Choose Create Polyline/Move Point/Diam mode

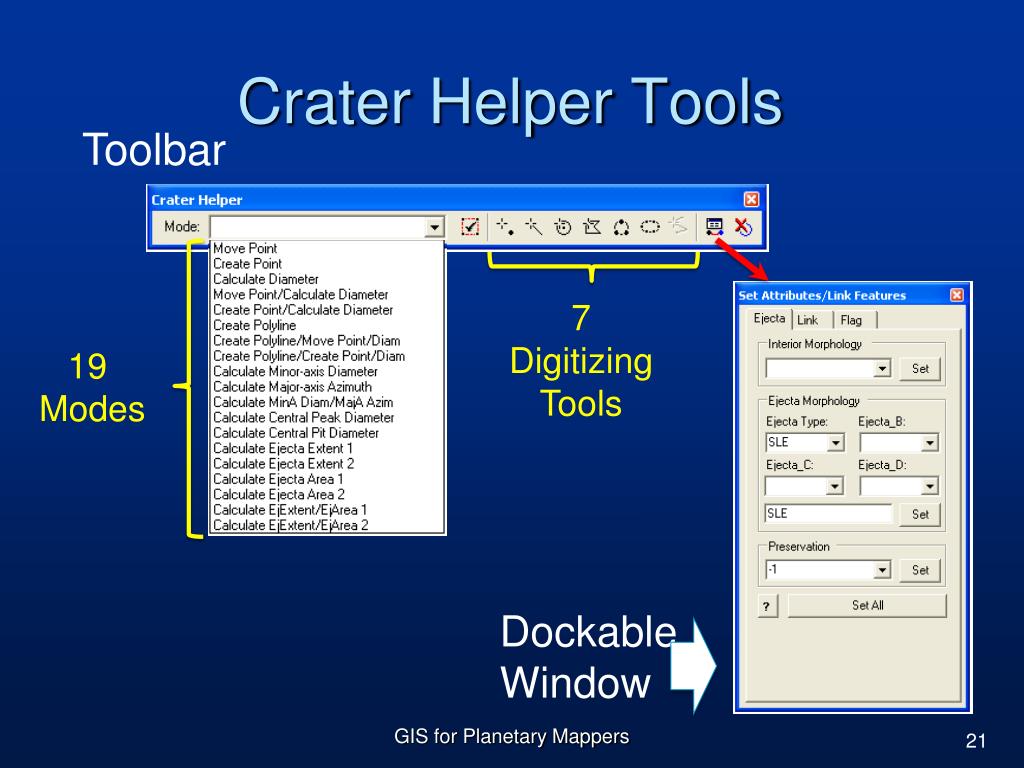tap(327, 340)
